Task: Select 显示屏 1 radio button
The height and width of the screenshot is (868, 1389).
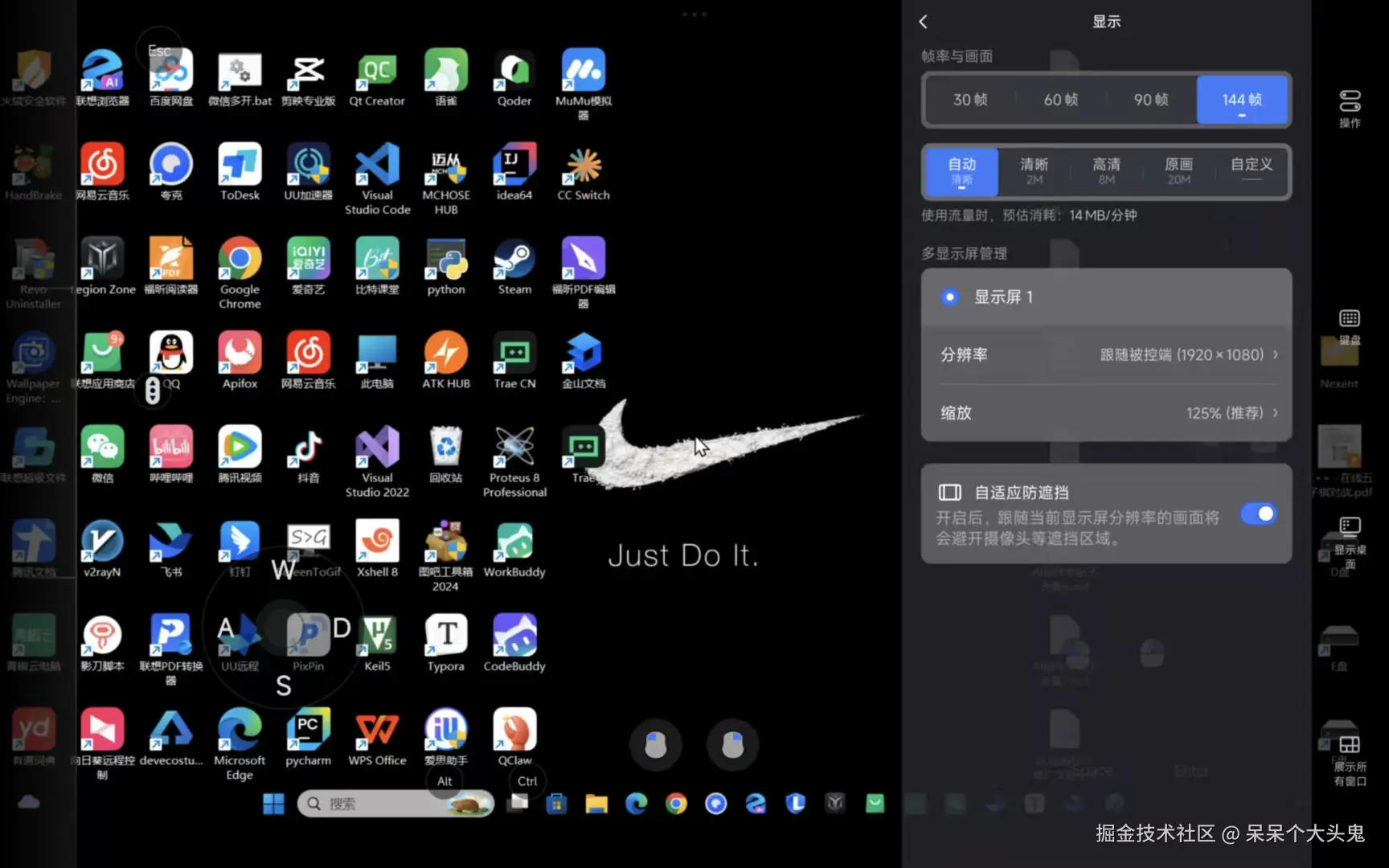Action: pyautogui.click(x=949, y=297)
